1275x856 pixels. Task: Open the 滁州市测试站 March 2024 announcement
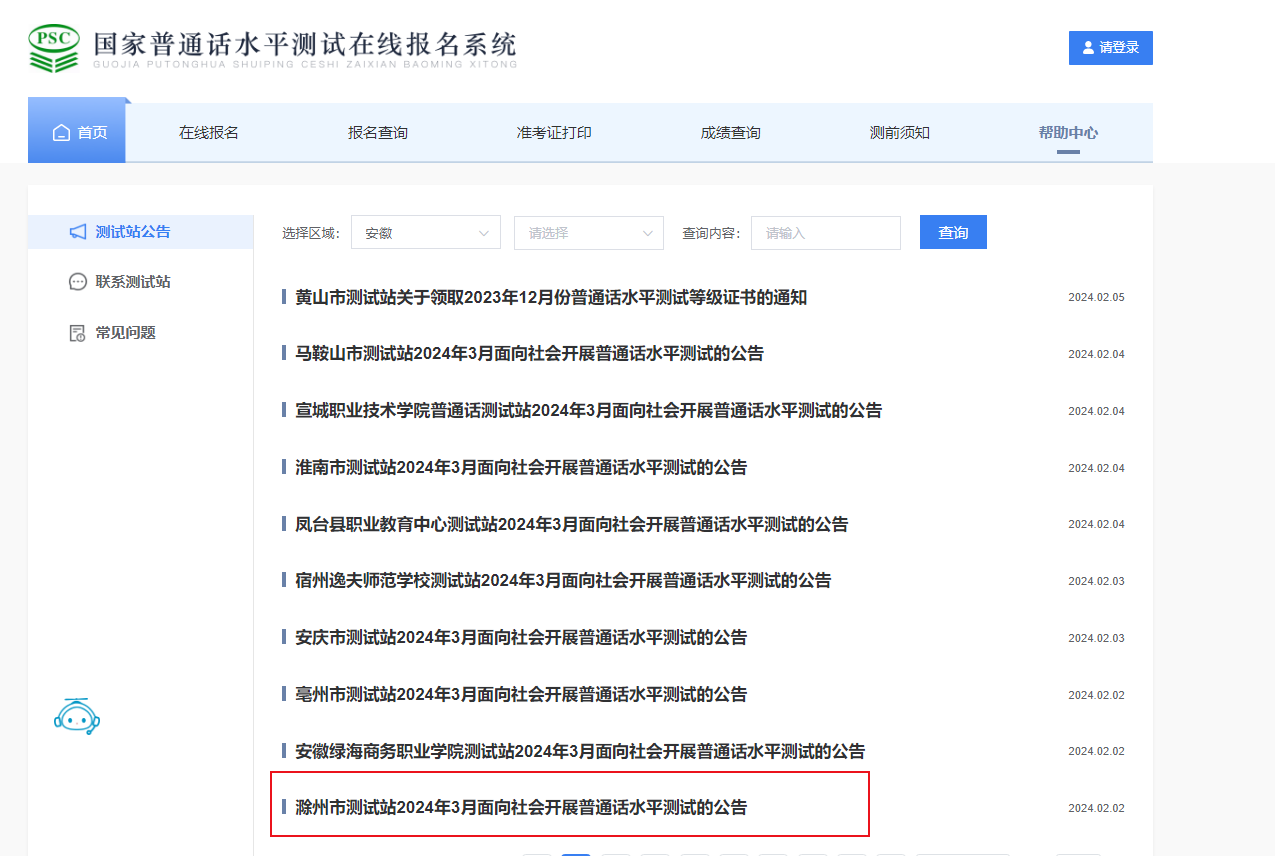(x=521, y=808)
